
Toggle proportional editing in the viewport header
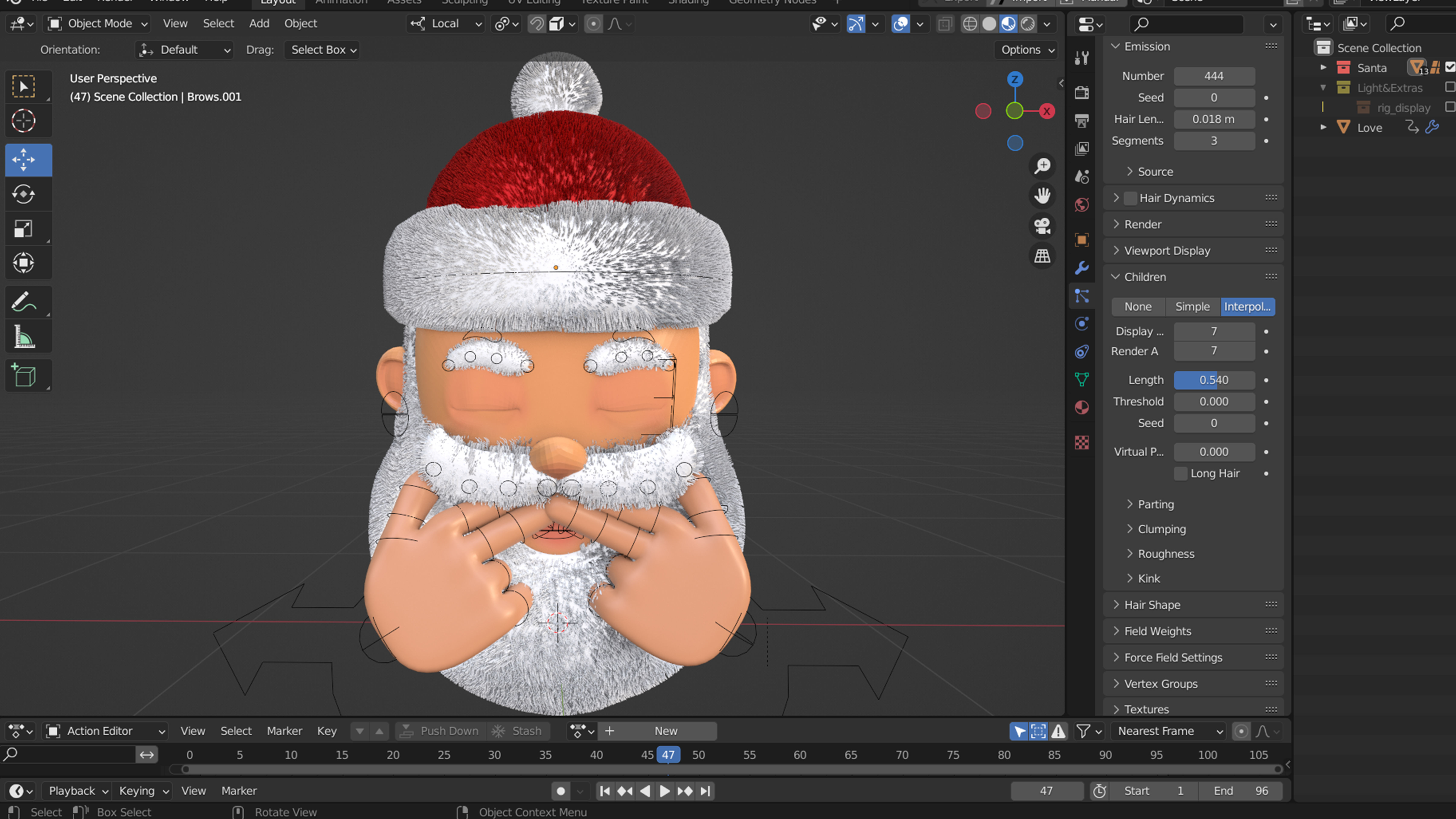pos(594,24)
